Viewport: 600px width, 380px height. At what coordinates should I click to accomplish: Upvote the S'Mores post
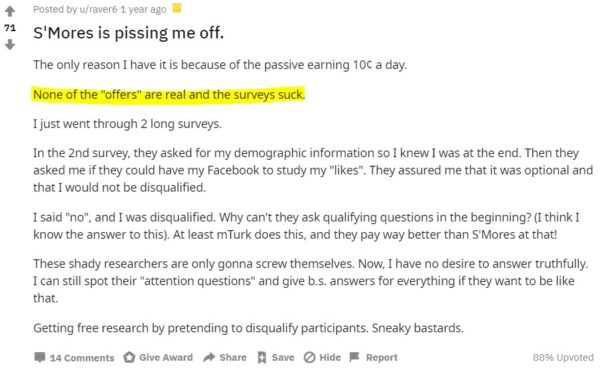pos(10,11)
